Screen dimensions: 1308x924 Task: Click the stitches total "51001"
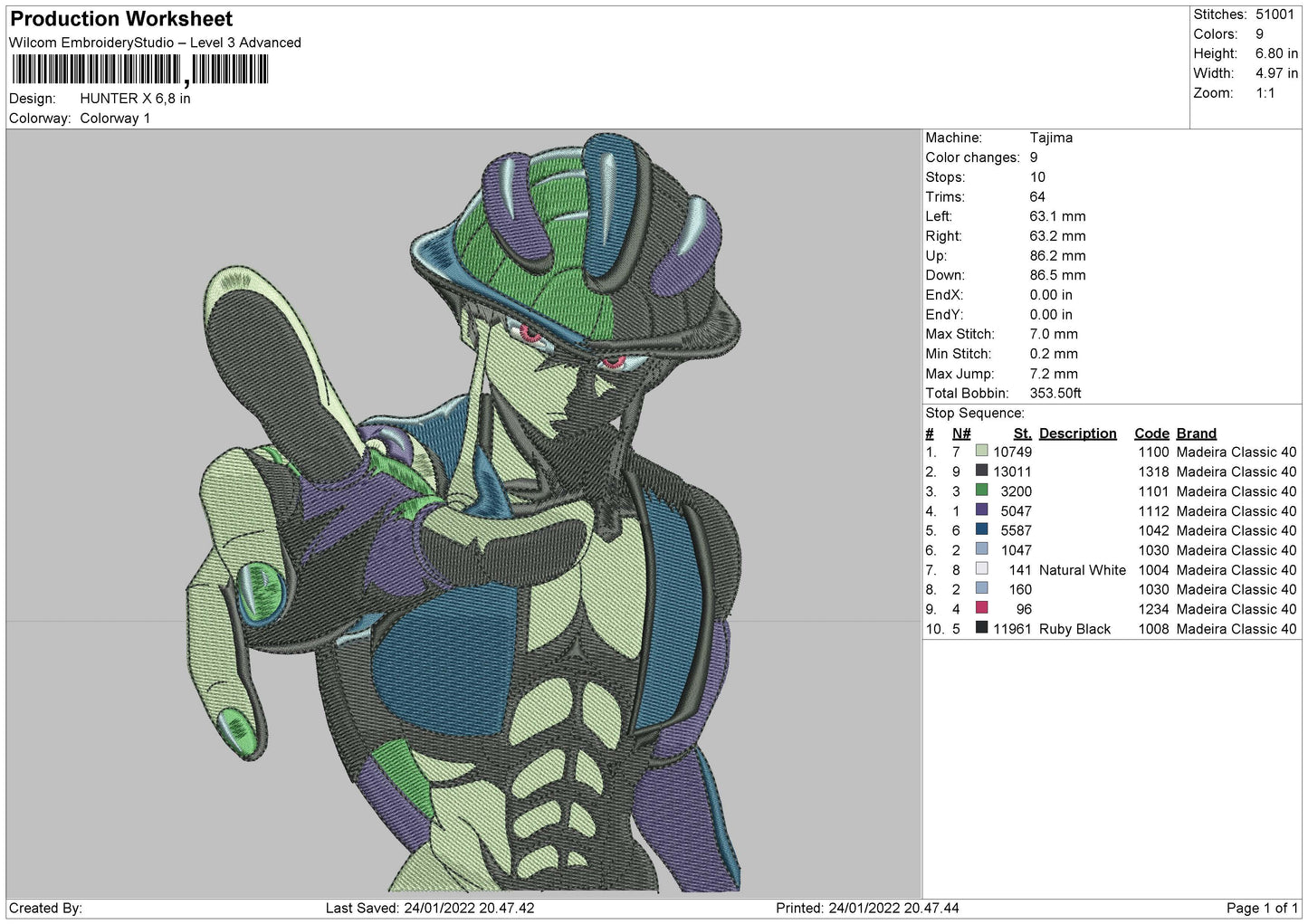[x=1275, y=14]
